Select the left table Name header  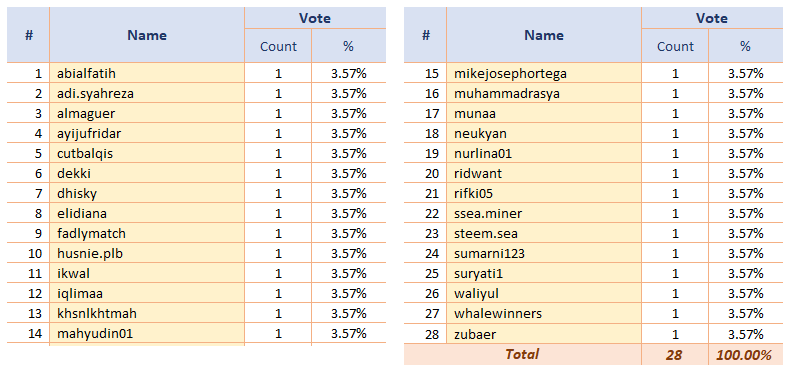point(147,35)
